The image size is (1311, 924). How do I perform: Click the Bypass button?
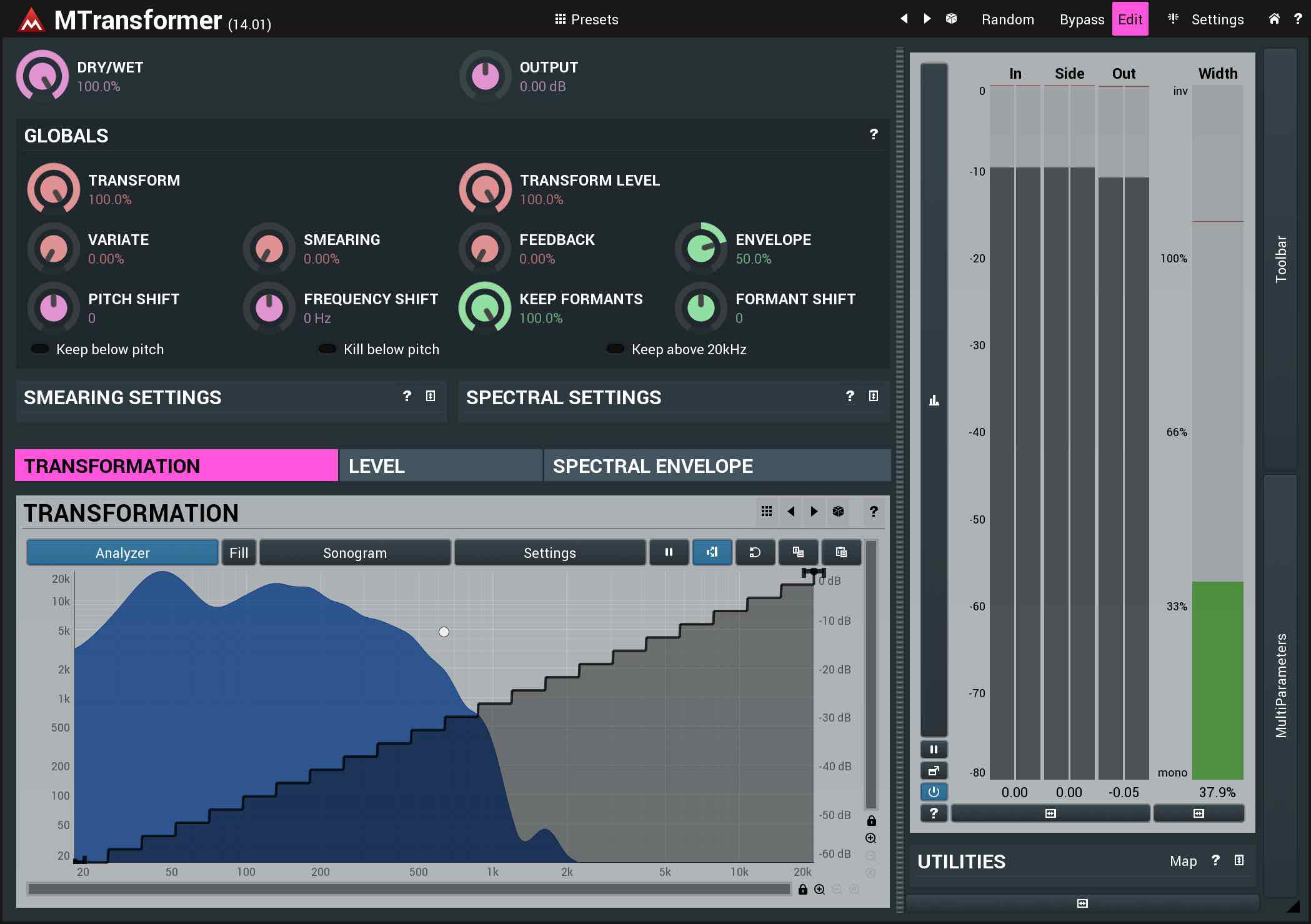point(1082,19)
